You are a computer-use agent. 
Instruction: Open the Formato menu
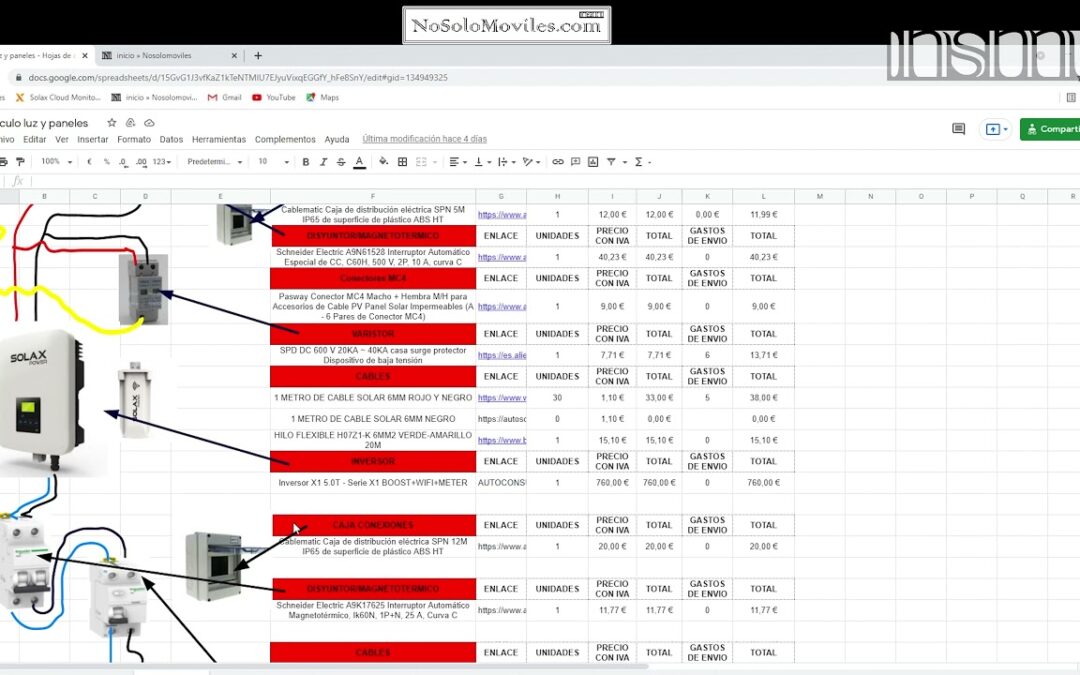click(134, 139)
